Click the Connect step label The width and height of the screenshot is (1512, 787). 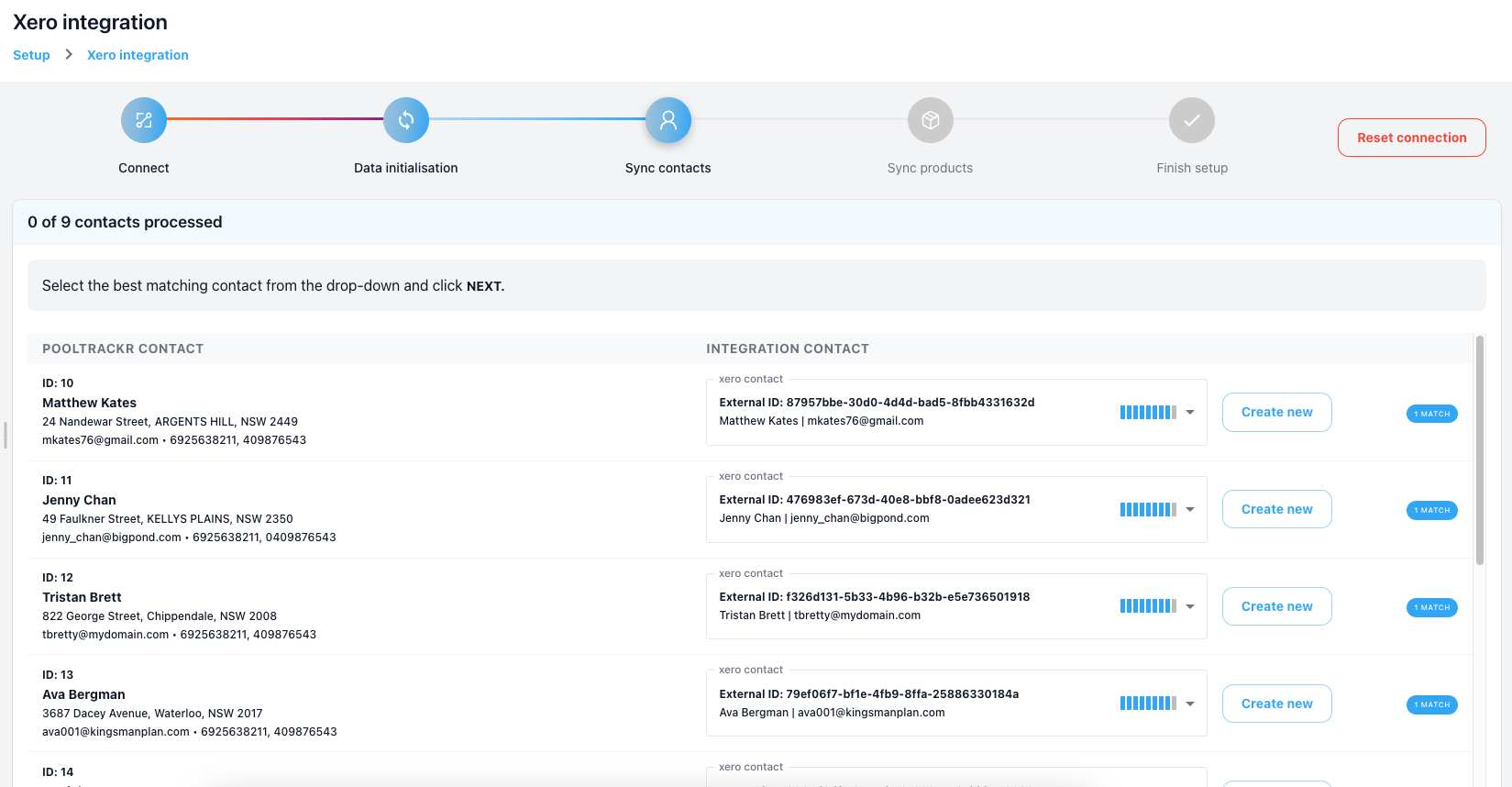144,168
